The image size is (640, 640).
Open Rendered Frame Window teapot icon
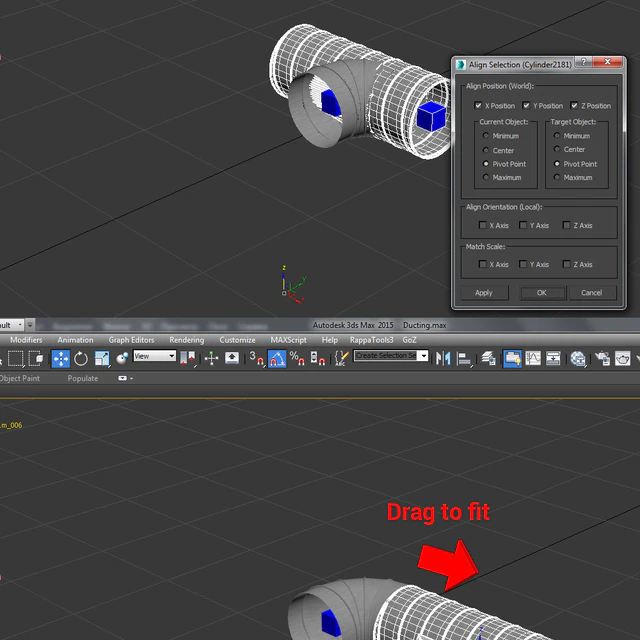pos(622,358)
